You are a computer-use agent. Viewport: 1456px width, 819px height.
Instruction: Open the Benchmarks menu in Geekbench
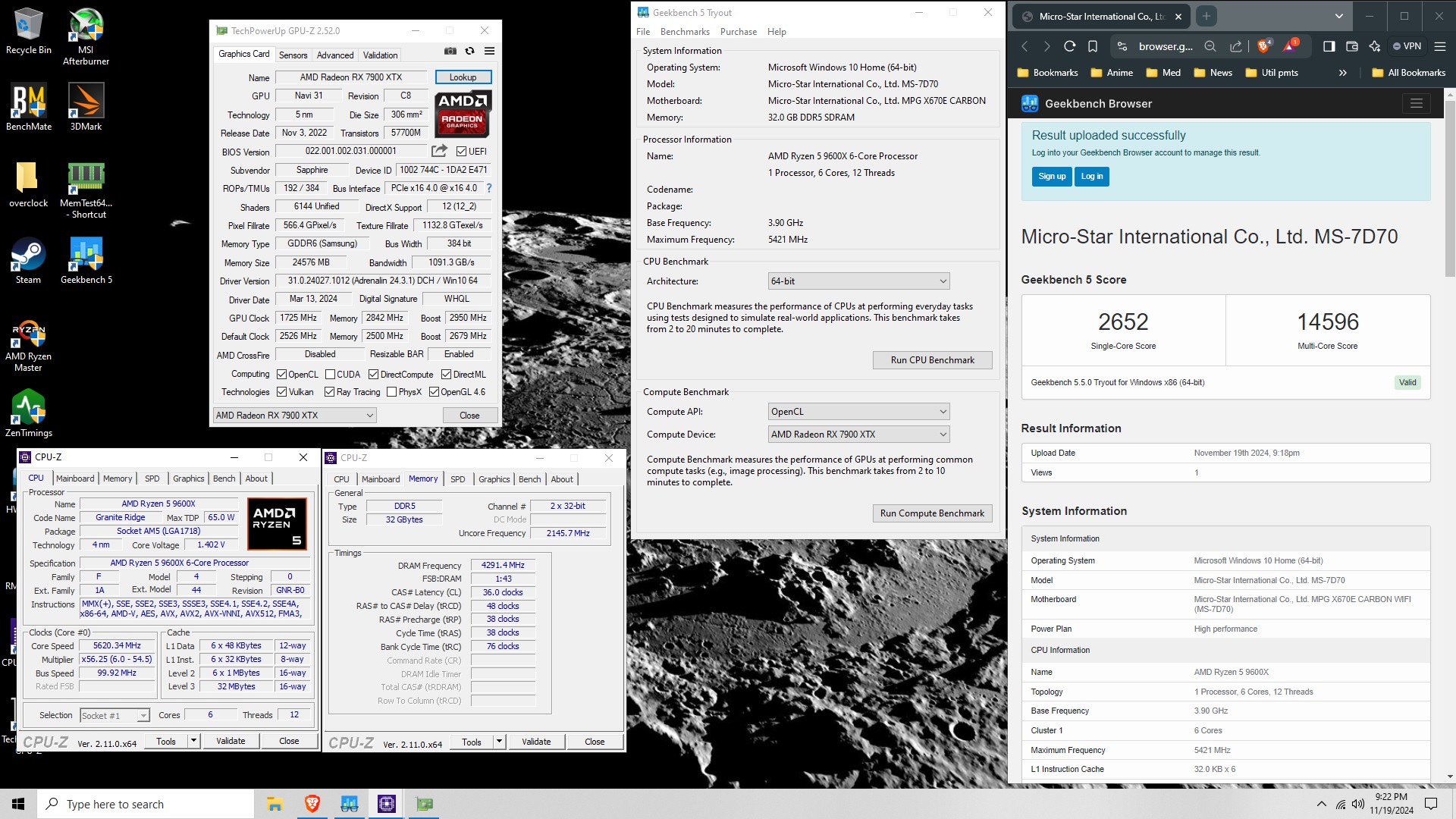pos(685,32)
